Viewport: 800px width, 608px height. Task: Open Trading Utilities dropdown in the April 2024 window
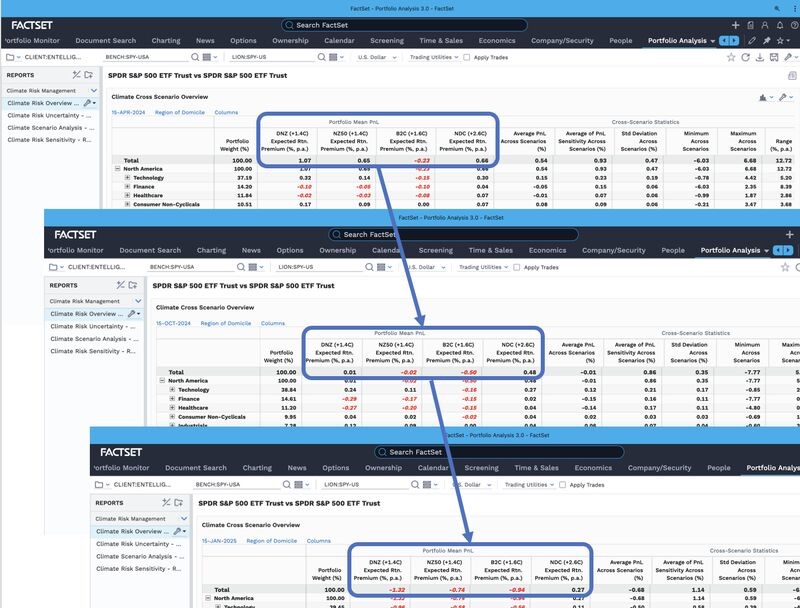[434, 57]
